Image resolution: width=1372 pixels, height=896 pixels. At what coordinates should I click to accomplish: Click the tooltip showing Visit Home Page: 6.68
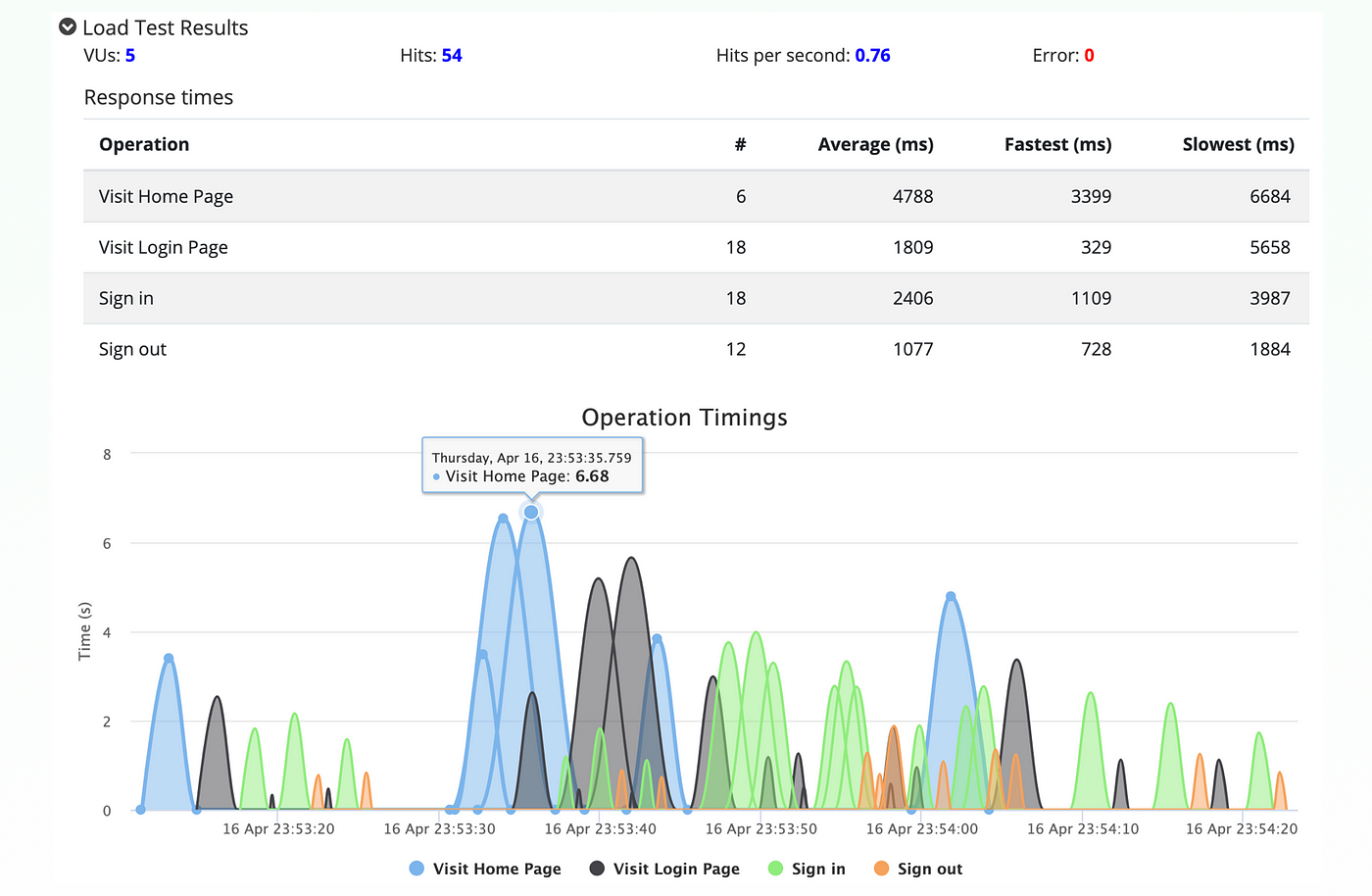click(x=532, y=466)
